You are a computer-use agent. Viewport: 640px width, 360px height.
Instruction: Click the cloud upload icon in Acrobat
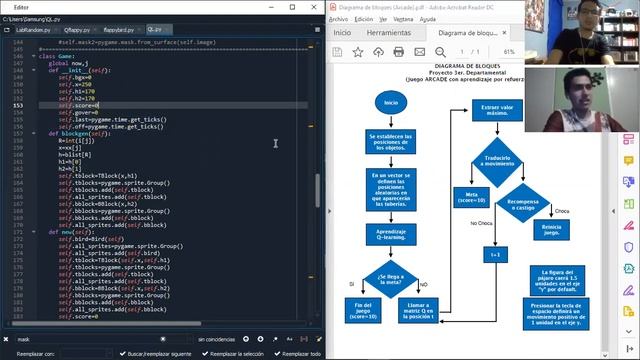point(378,52)
